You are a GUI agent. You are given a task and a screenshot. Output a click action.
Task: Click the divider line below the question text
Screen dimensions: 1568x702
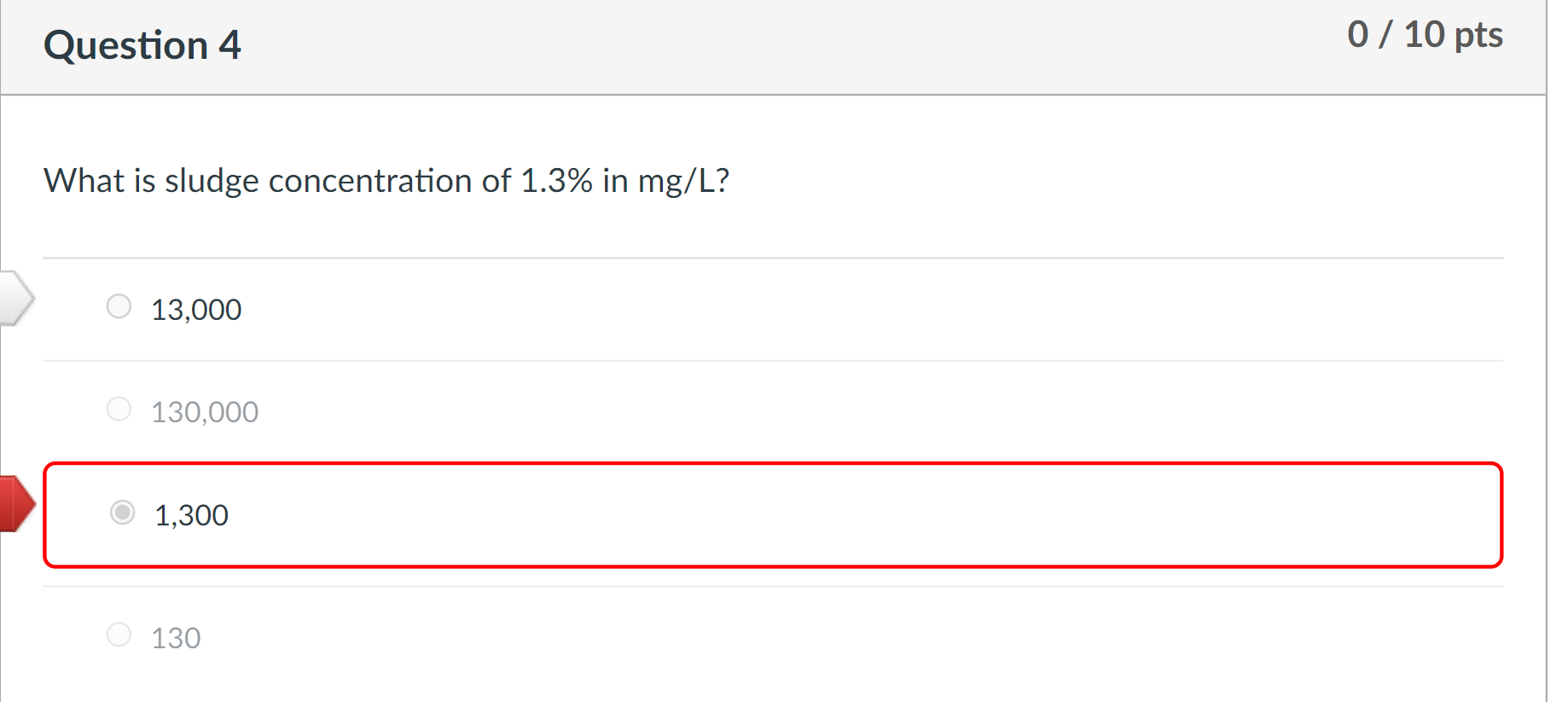click(772, 255)
